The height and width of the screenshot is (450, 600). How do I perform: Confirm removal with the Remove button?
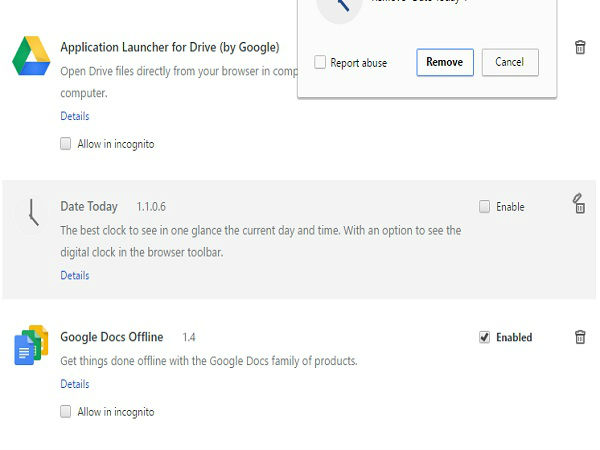click(x=444, y=62)
